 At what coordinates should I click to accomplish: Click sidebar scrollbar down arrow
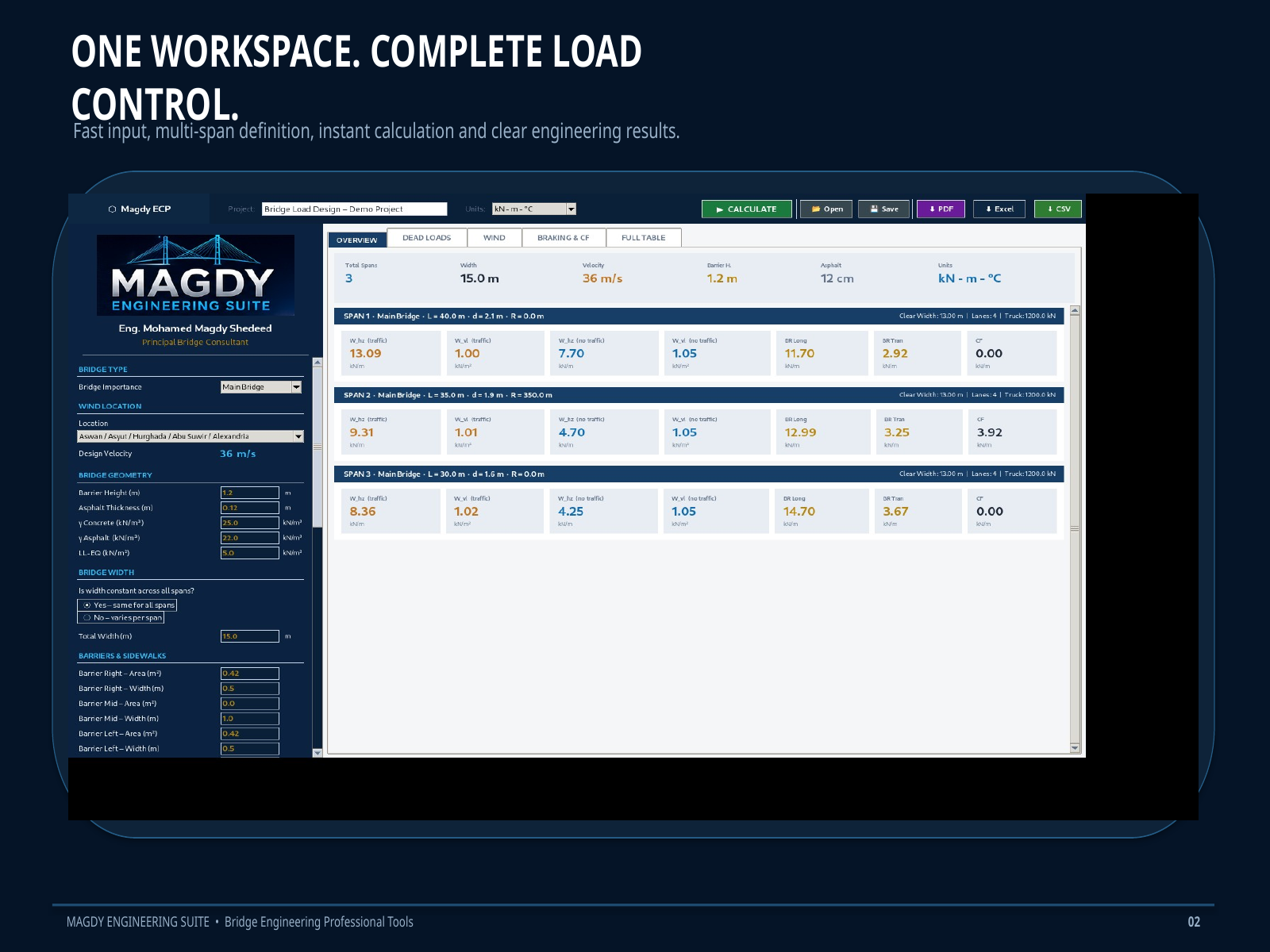(x=317, y=753)
